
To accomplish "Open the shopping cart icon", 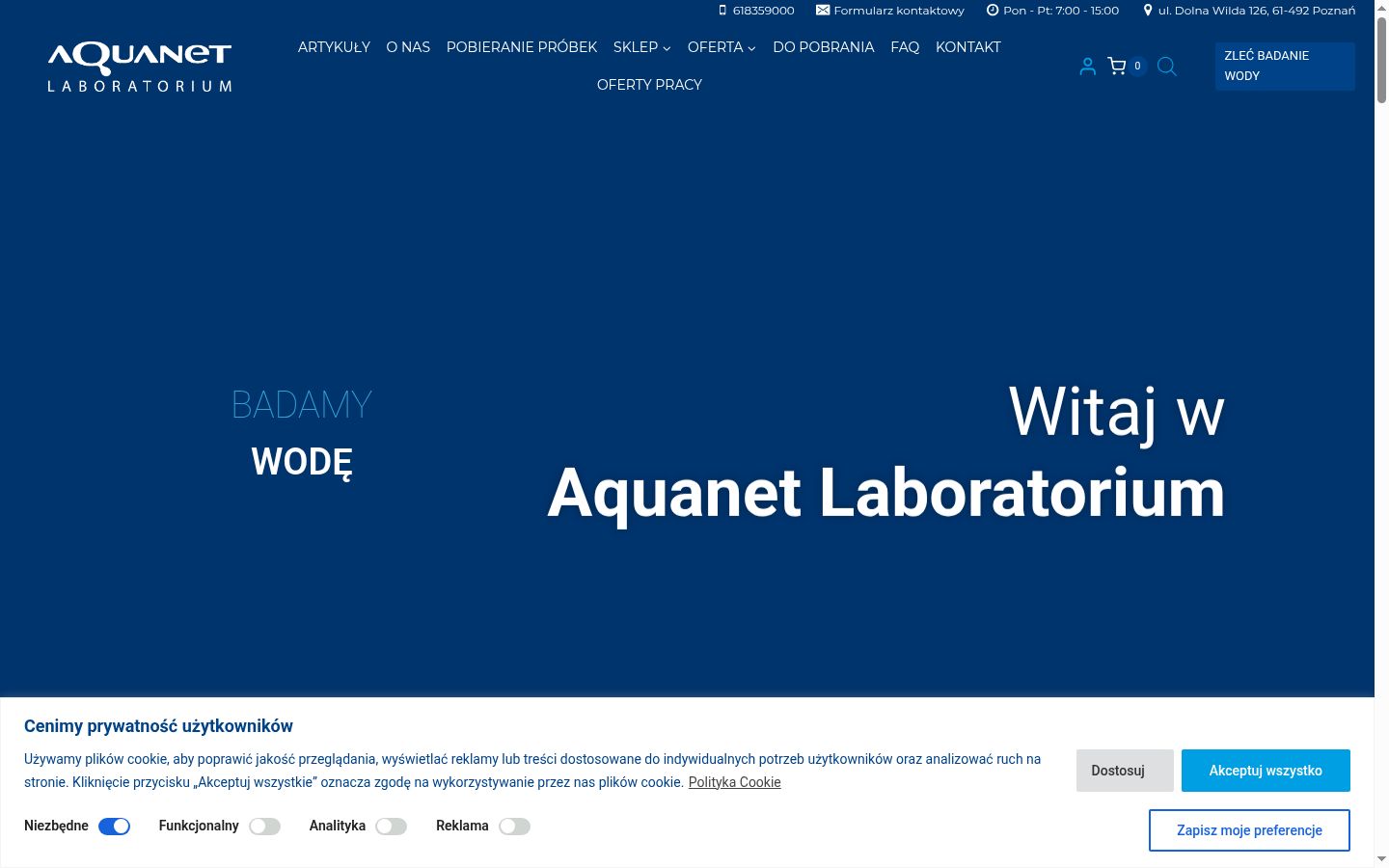I will [x=1117, y=66].
